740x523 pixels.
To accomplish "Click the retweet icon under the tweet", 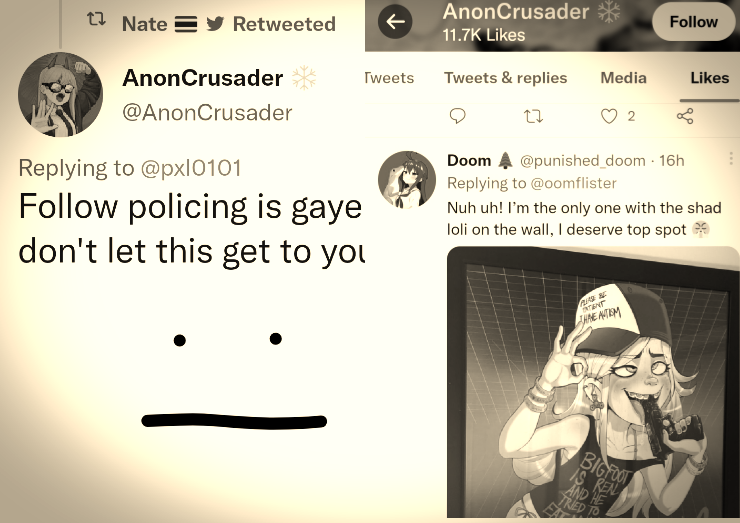I will tap(534, 116).
